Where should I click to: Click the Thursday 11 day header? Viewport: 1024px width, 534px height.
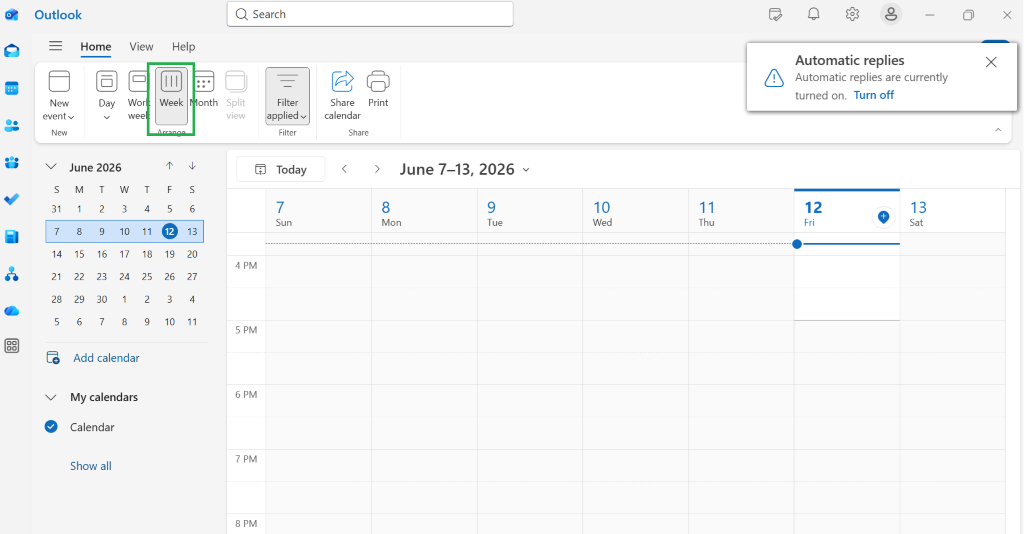(741, 213)
